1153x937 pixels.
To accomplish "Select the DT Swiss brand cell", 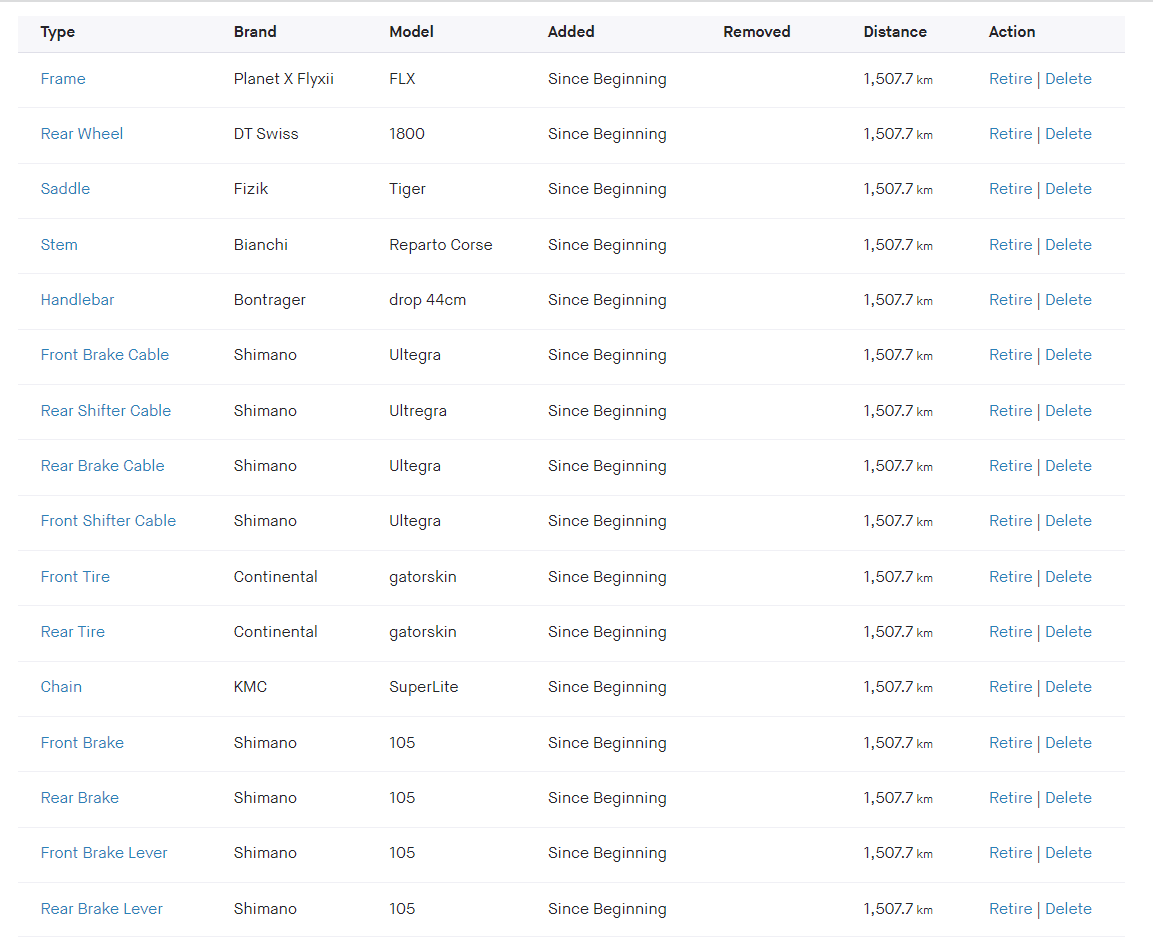I will (x=266, y=134).
